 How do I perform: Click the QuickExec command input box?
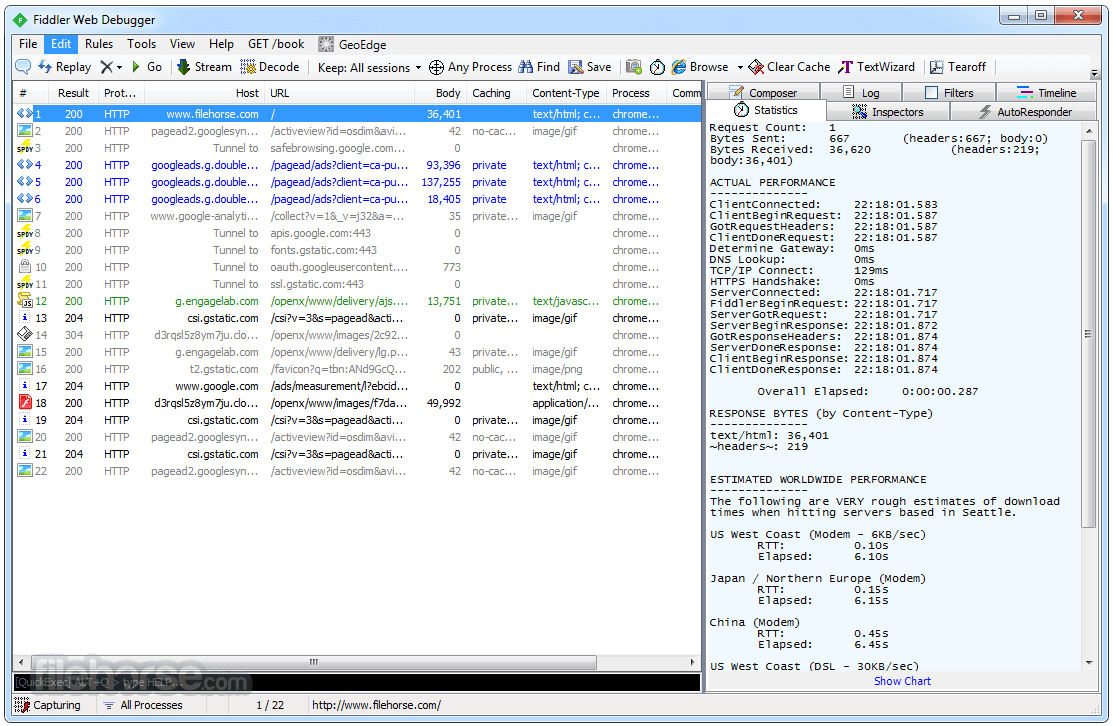pos(356,682)
